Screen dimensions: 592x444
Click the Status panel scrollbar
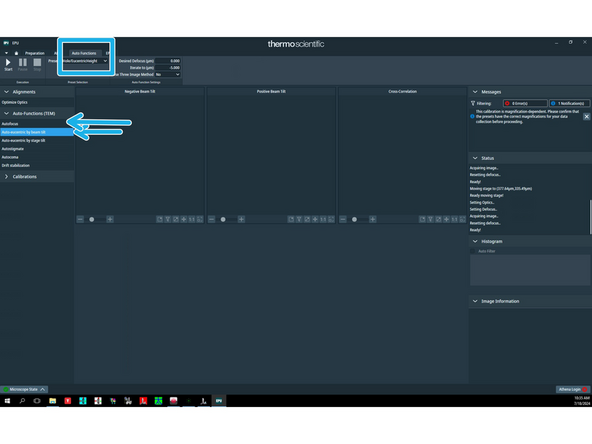pos(590,217)
